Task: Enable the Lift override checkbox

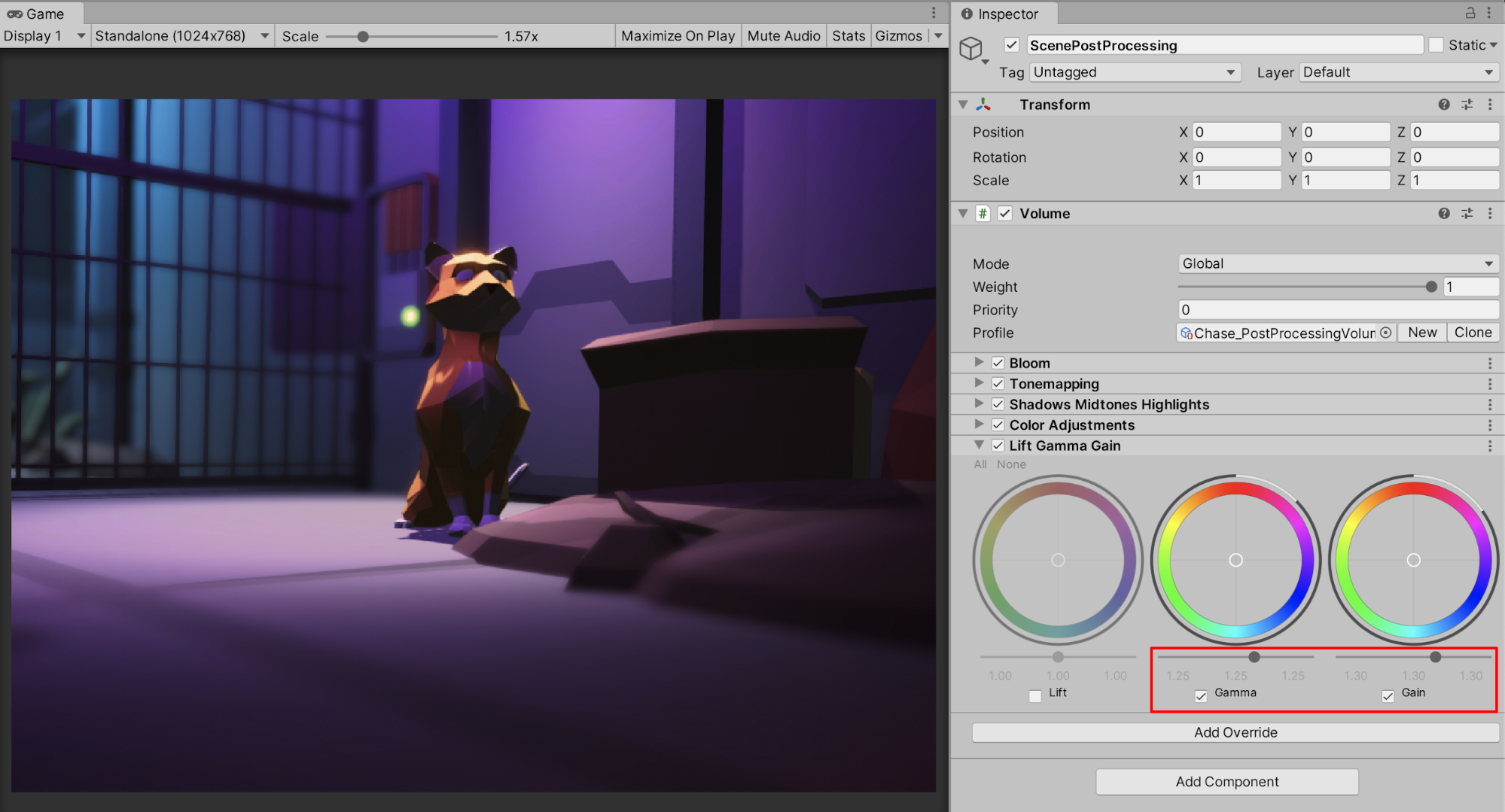Action: pos(1035,695)
